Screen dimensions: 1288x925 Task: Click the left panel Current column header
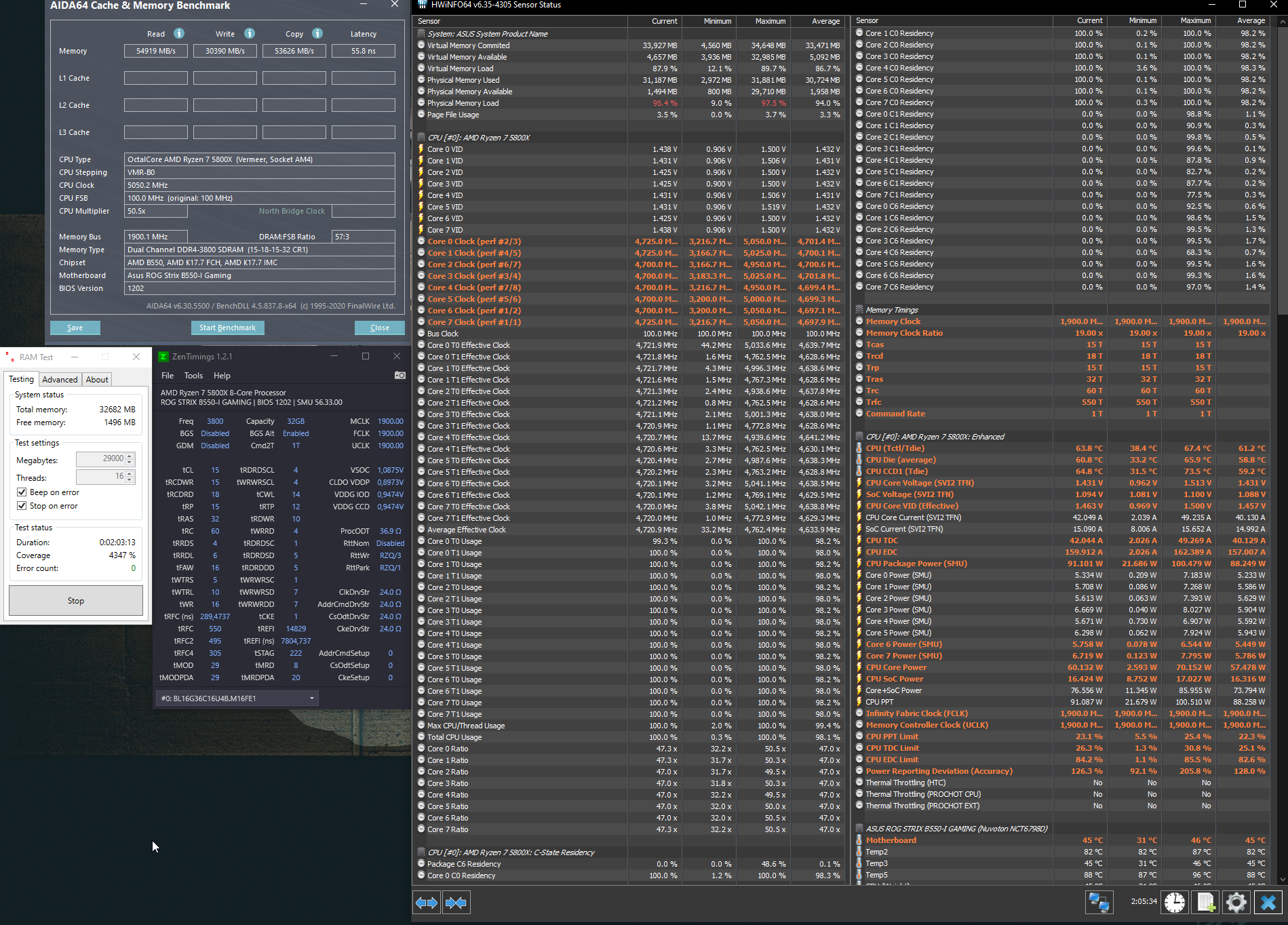click(654, 21)
